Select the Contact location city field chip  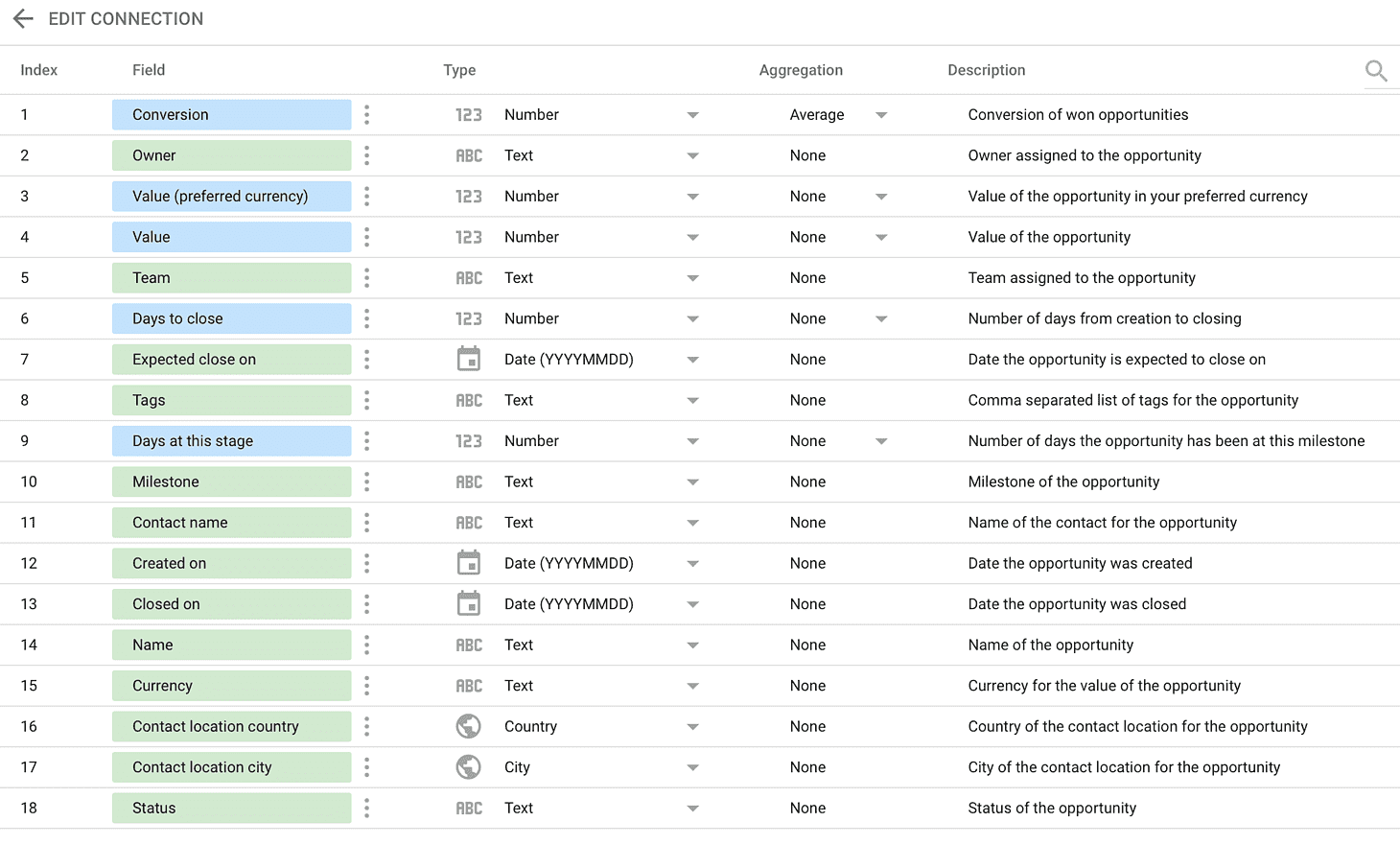[231, 767]
